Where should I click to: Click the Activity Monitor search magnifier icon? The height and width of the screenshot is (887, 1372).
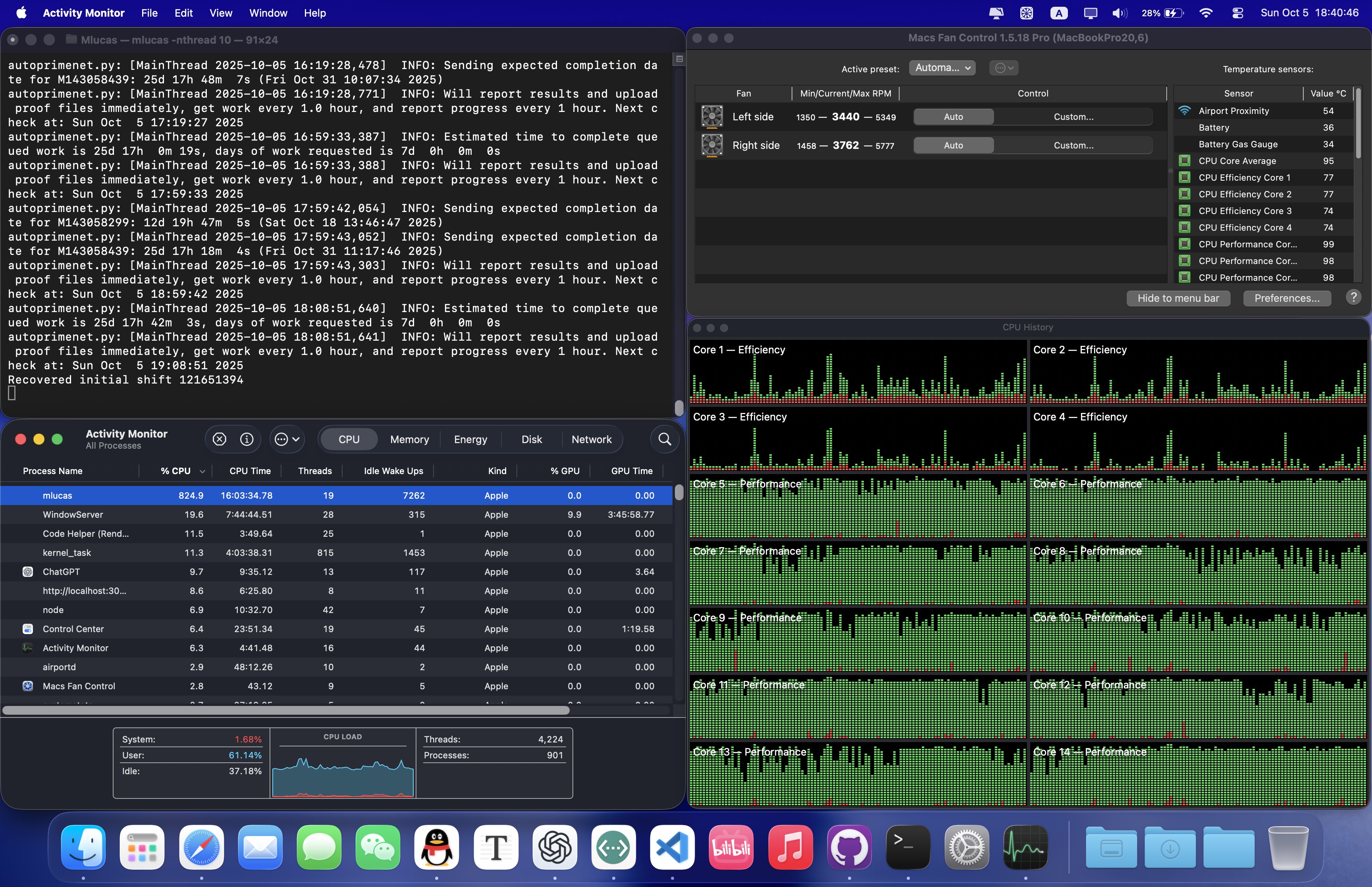665,440
